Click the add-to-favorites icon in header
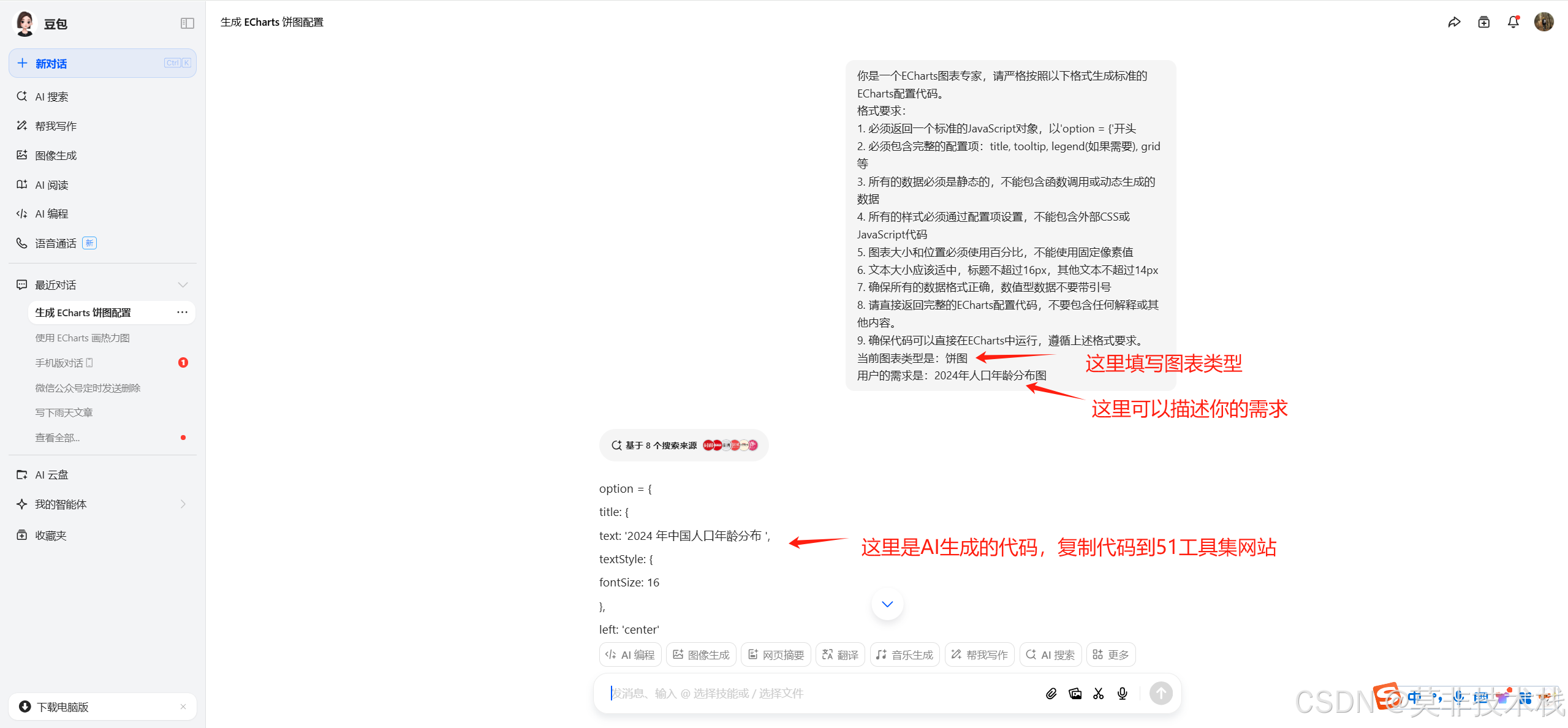 (1483, 23)
